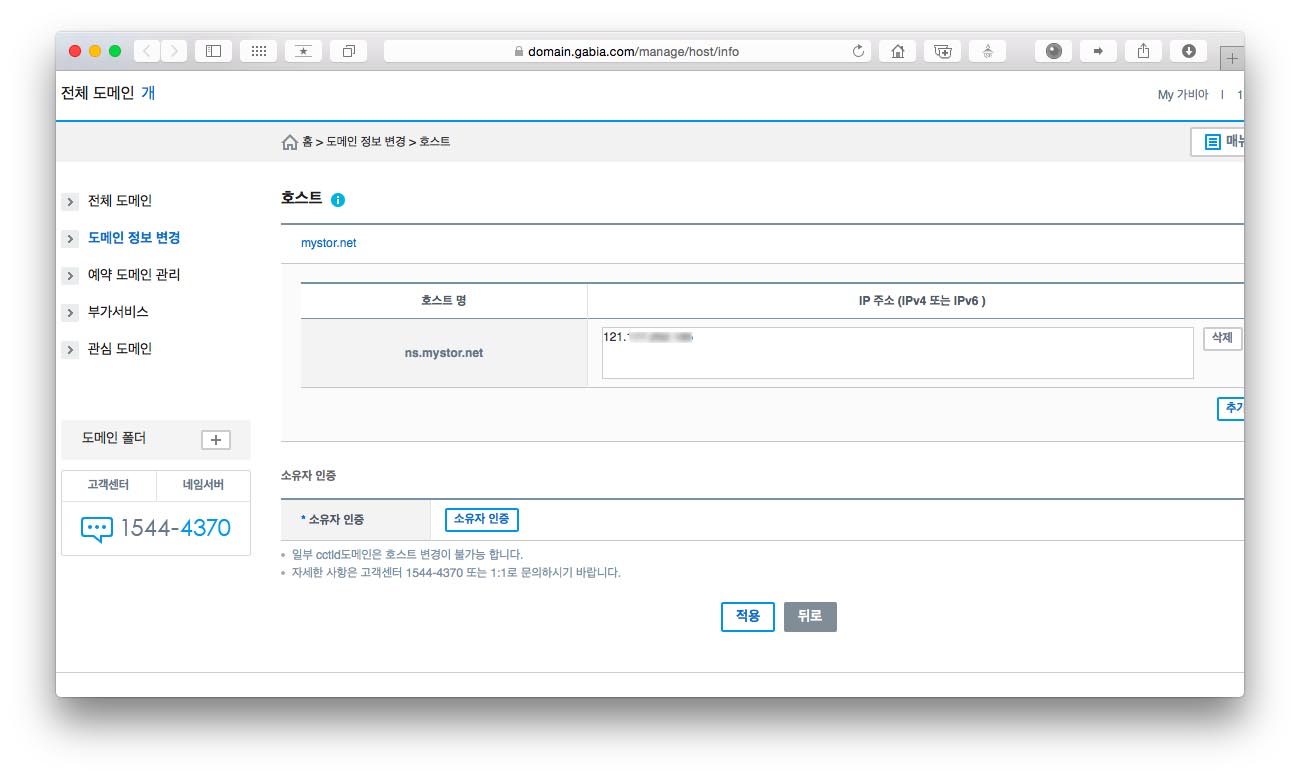Show the downloads list
The image size is (1300, 777).
(1189, 51)
